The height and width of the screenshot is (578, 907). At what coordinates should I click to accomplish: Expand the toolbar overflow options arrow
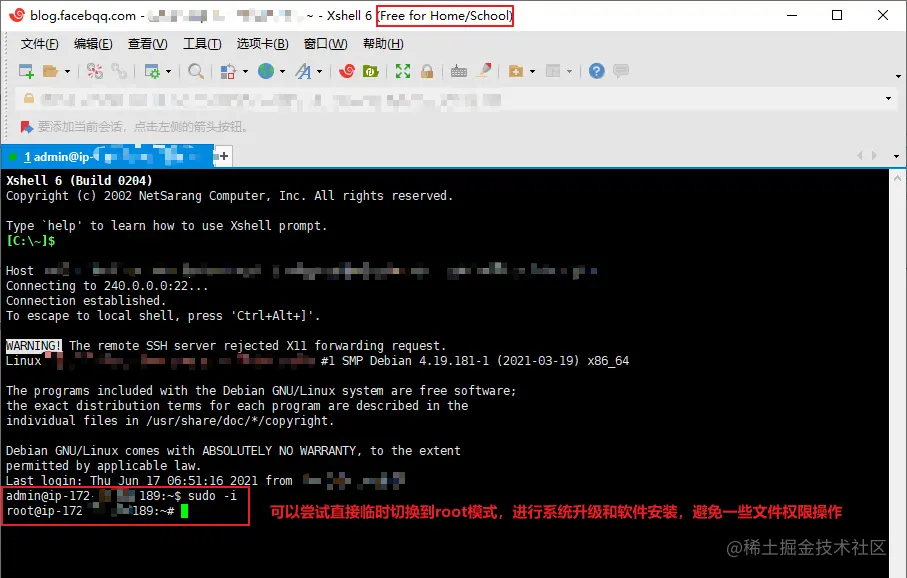click(898, 76)
